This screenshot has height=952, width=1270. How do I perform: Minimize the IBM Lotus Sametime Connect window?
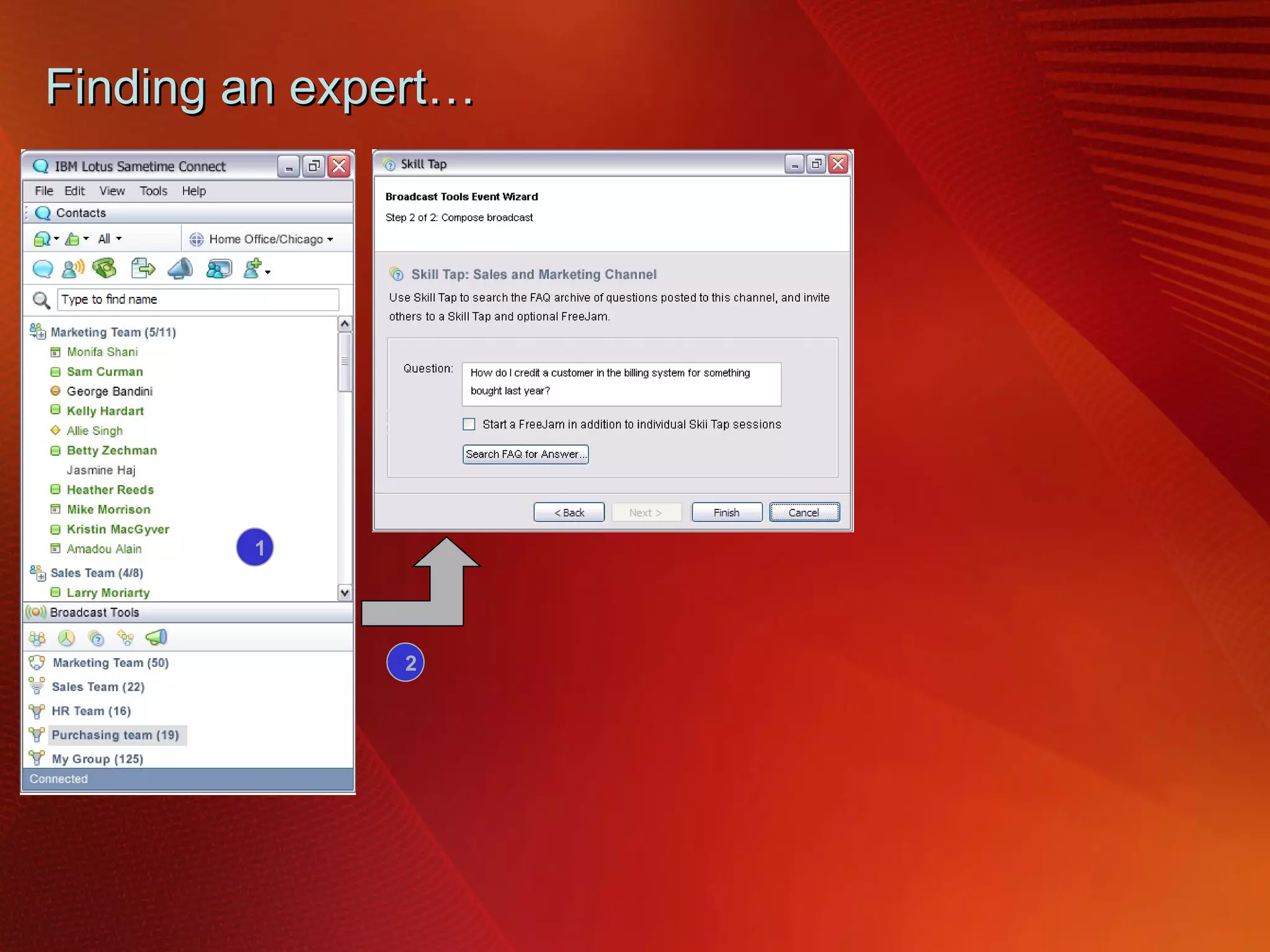[x=288, y=167]
